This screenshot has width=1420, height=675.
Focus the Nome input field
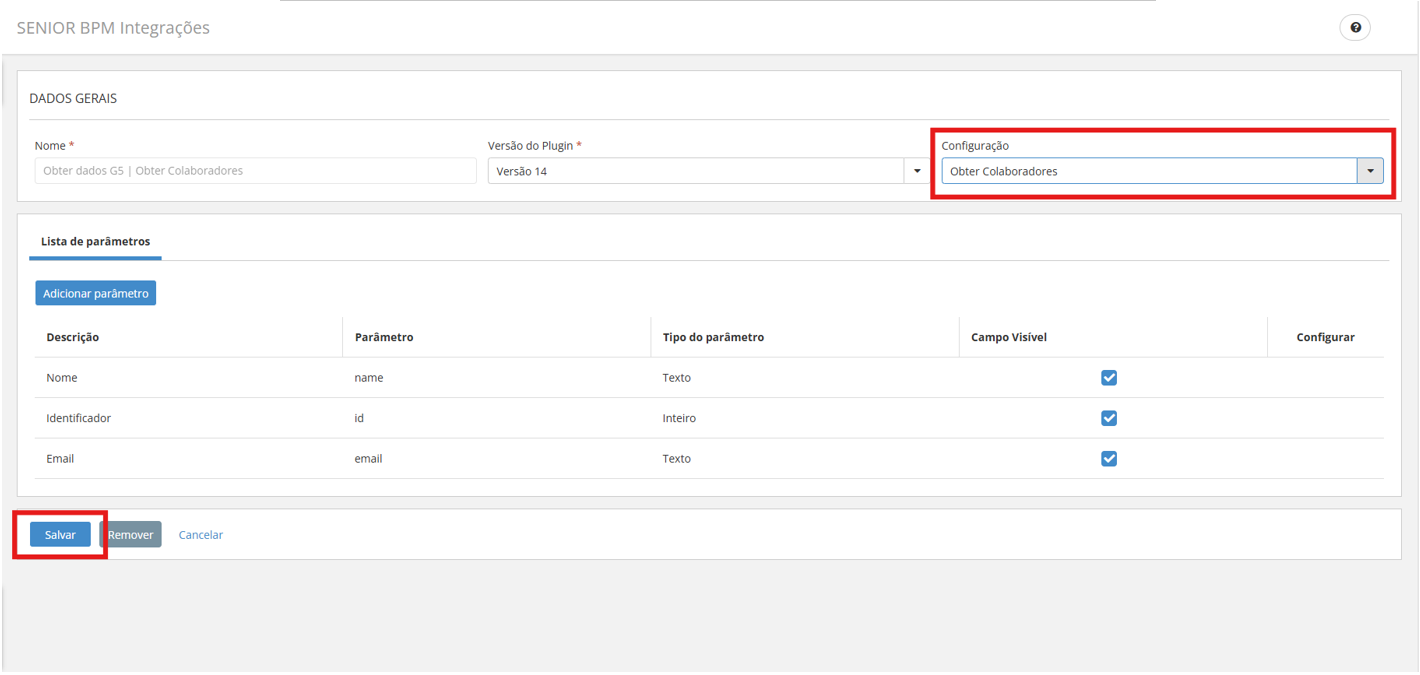click(x=255, y=171)
